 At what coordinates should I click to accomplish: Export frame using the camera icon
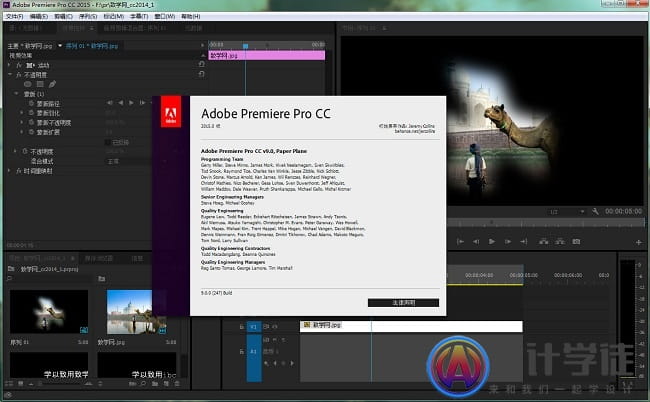pyautogui.click(x=576, y=242)
